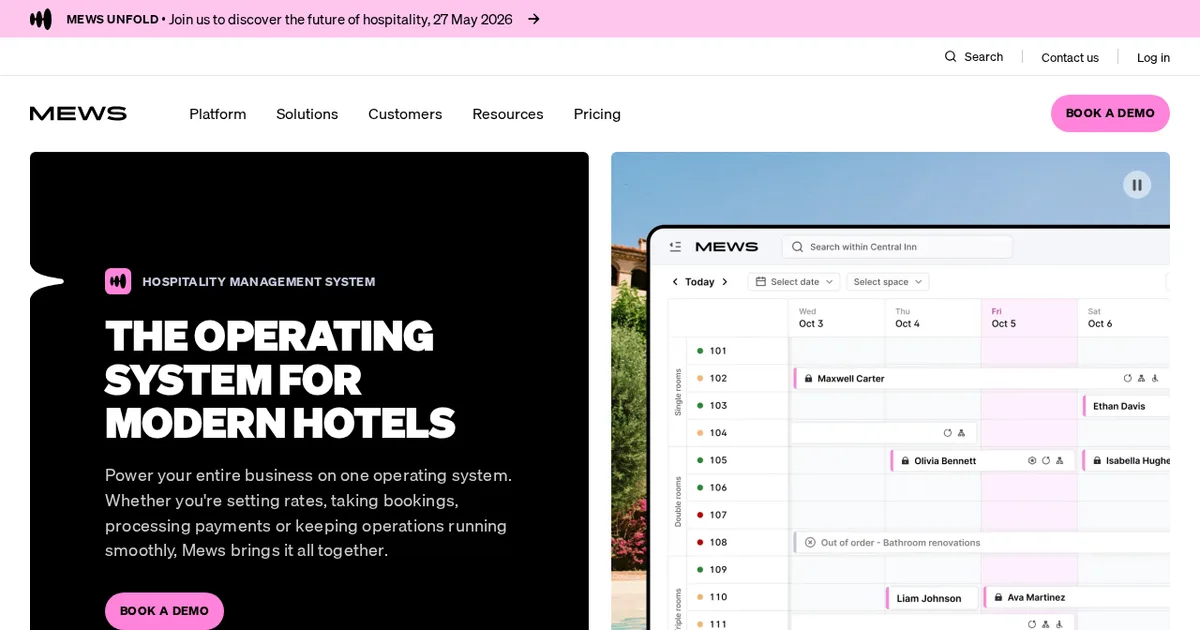Open the Resources menu
This screenshot has height=630, width=1200.
pyautogui.click(x=508, y=114)
